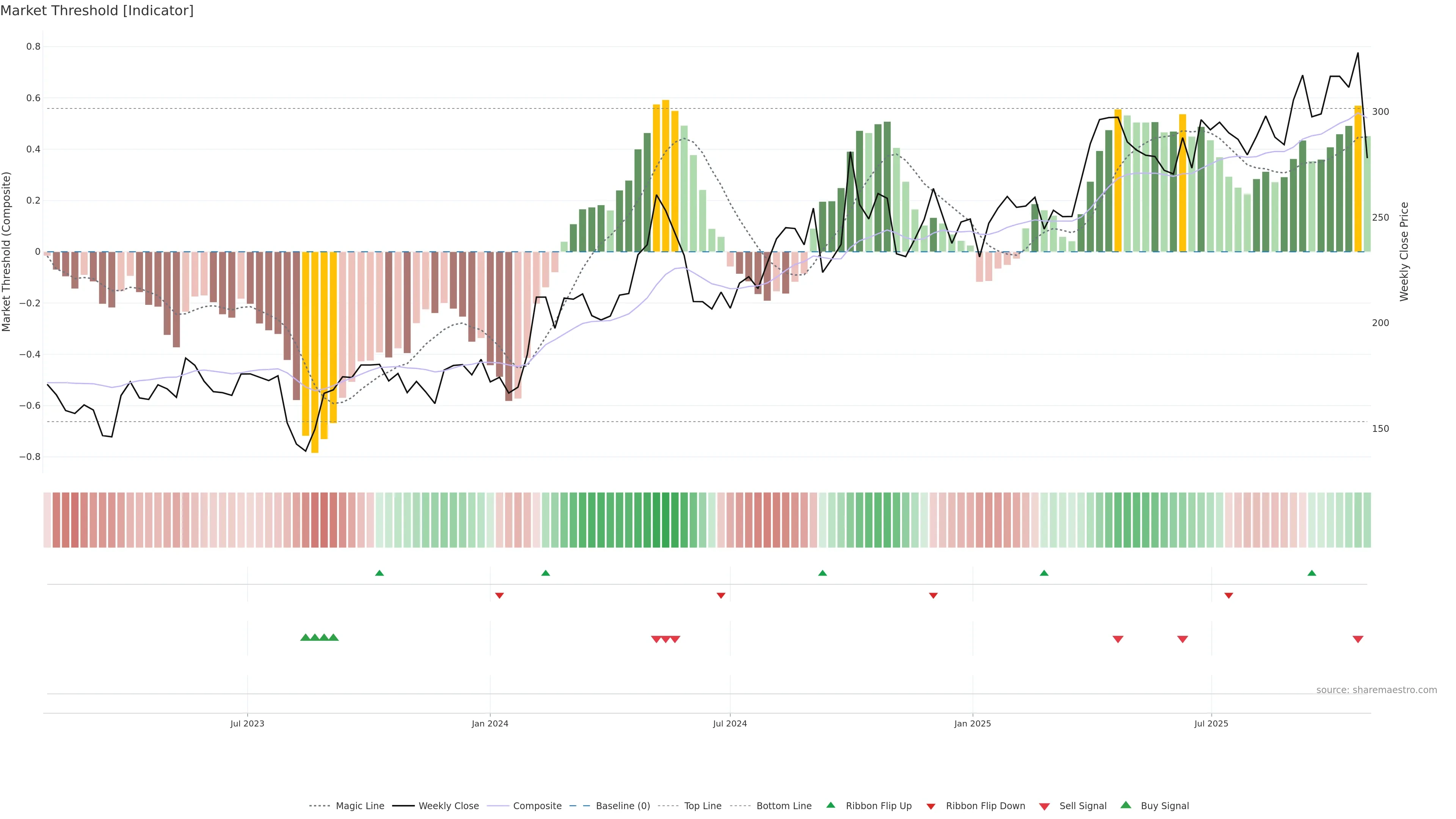Click the Jan 2024 x-axis label
1456x819 pixels.
tap(490, 723)
